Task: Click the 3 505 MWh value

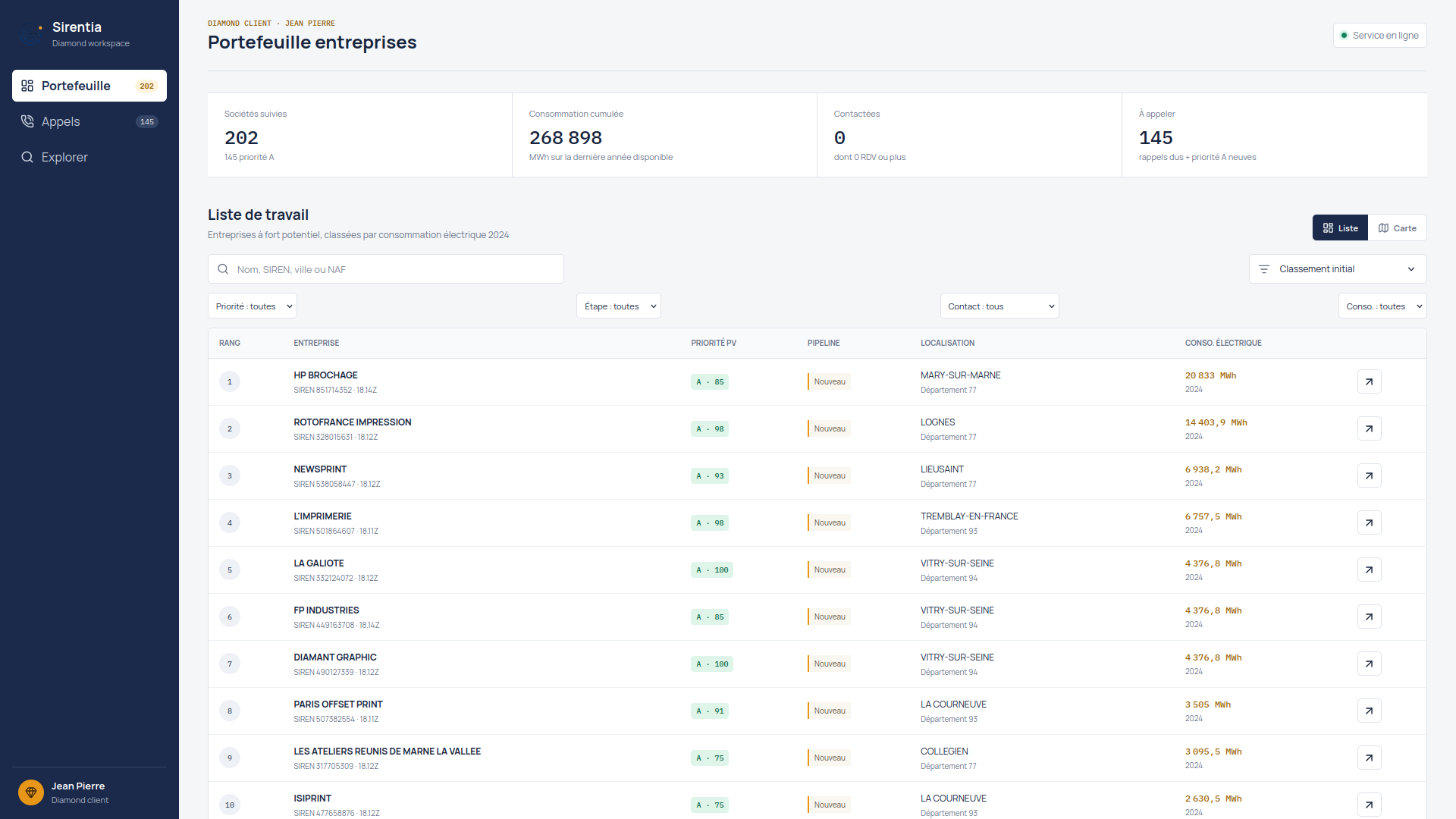Action: (x=1208, y=704)
